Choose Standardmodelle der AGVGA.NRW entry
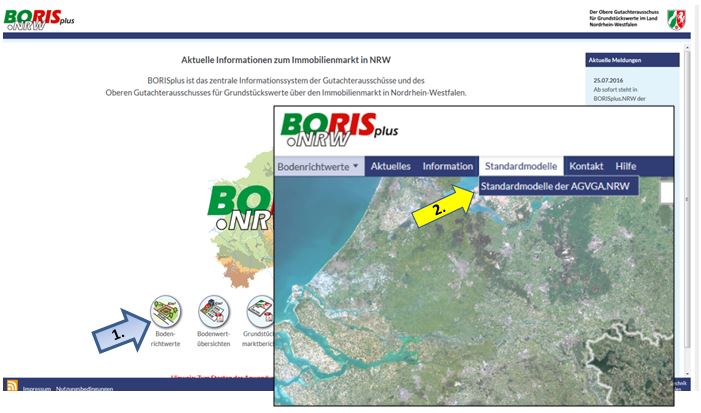This screenshot has width=701, height=413. click(x=558, y=186)
